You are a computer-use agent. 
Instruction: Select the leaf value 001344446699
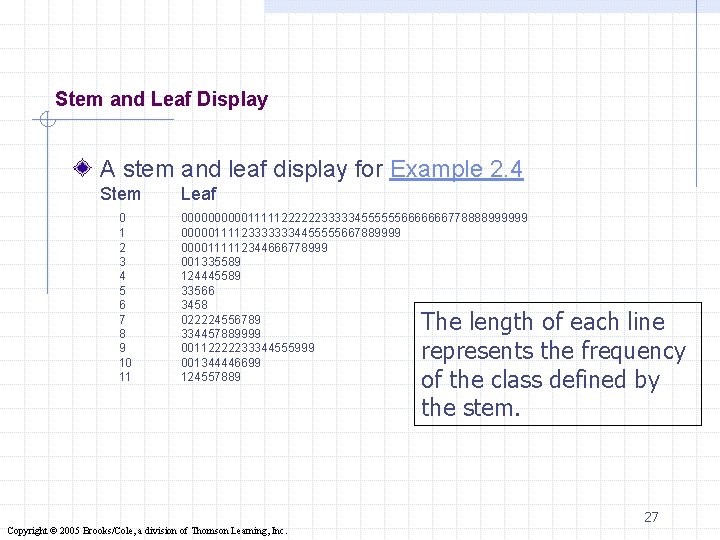coord(221,363)
